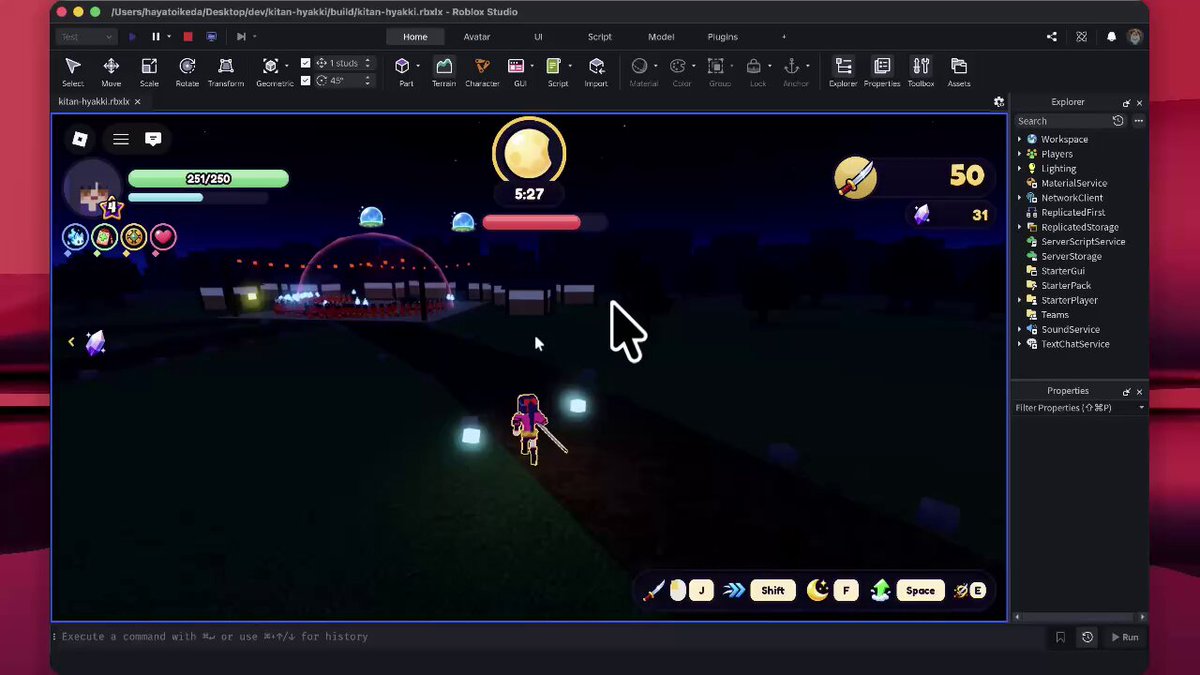This screenshot has height=675, width=1200.
Task: Switch to the Home tab
Action: coord(415,37)
